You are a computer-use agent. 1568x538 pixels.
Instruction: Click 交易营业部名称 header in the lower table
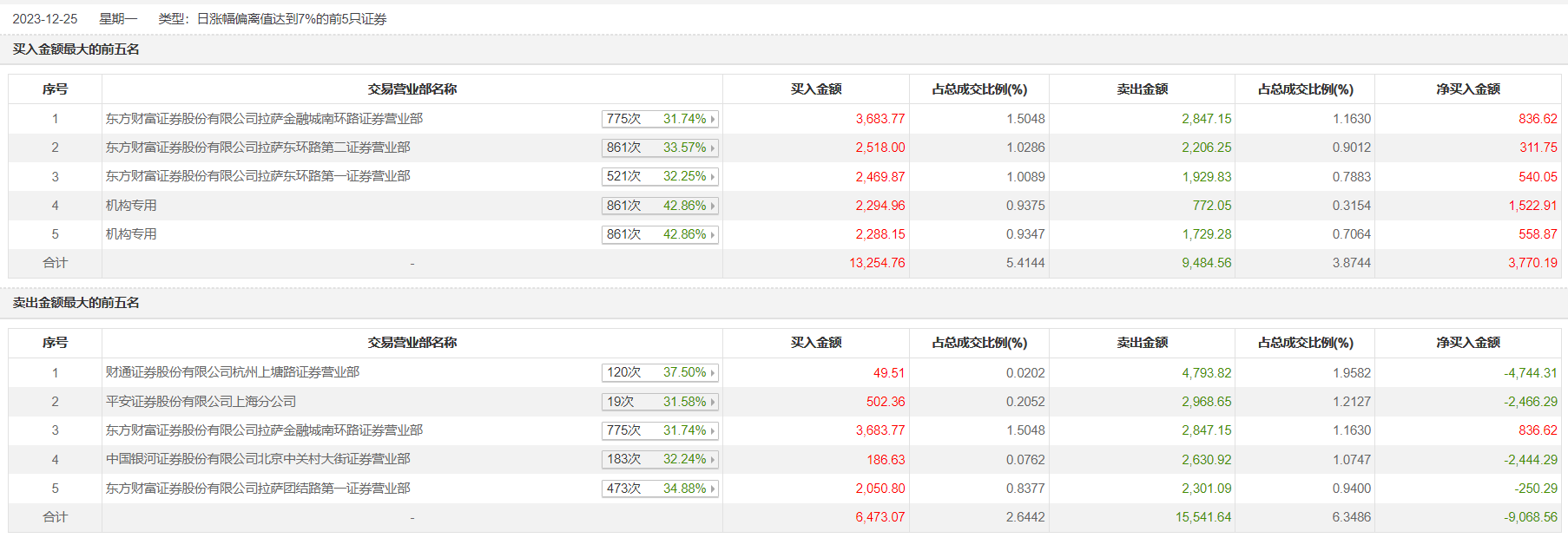tap(412, 343)
